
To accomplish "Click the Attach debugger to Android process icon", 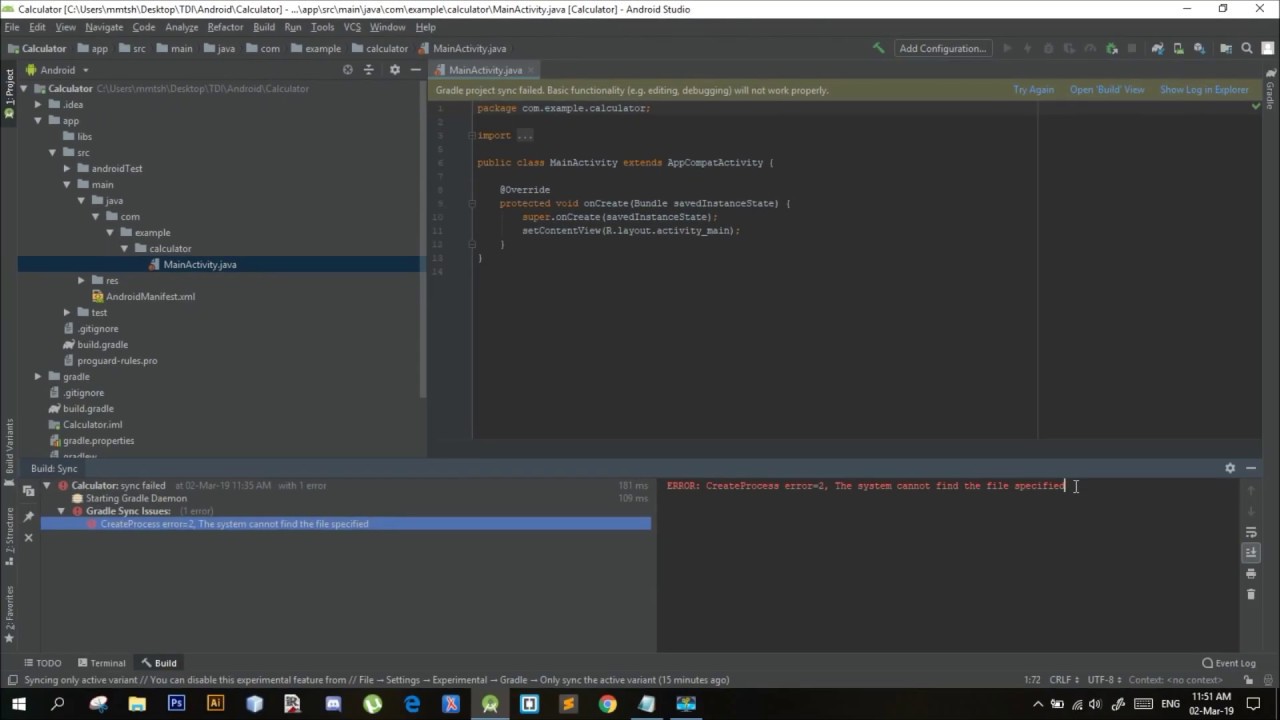I will (x=1111, y=48).
